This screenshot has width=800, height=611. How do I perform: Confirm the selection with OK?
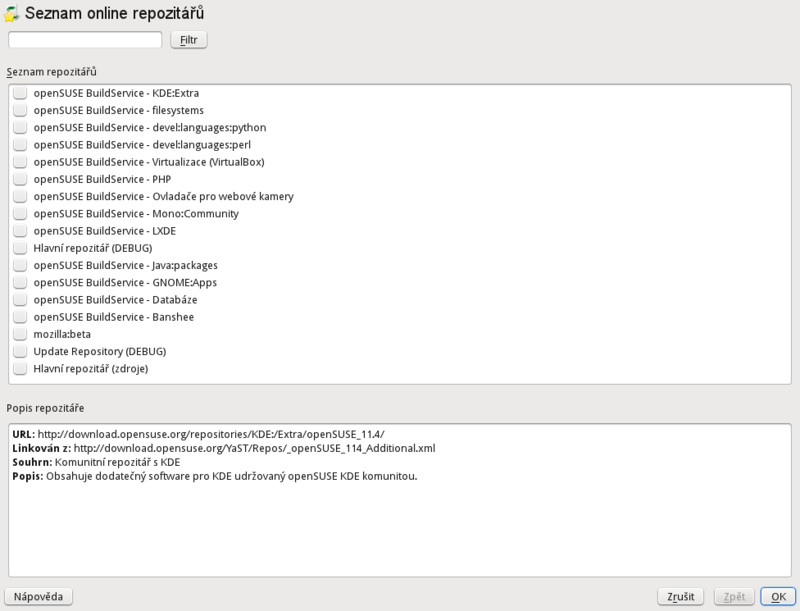(778, 597)
